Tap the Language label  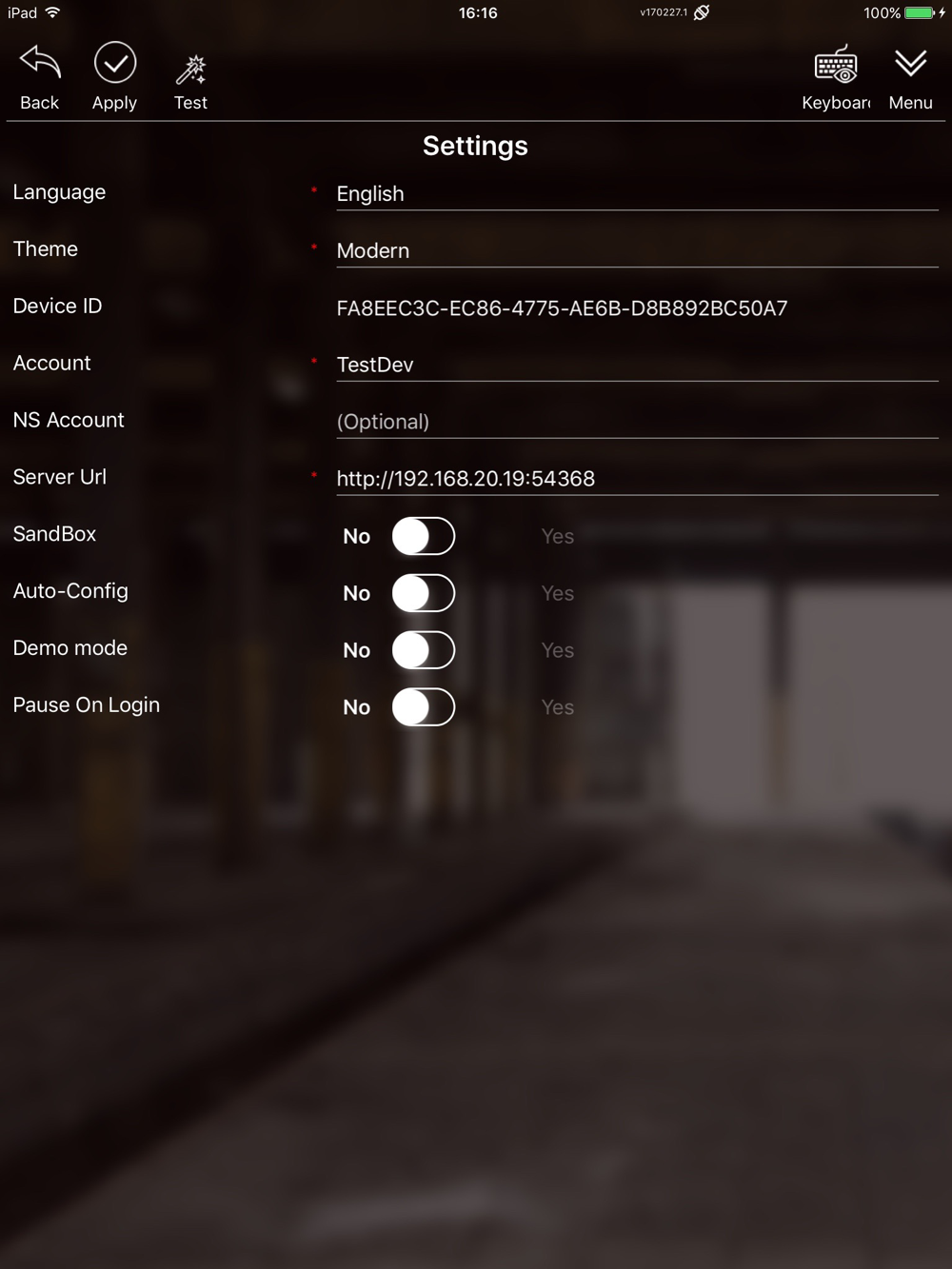pos(59,193)
